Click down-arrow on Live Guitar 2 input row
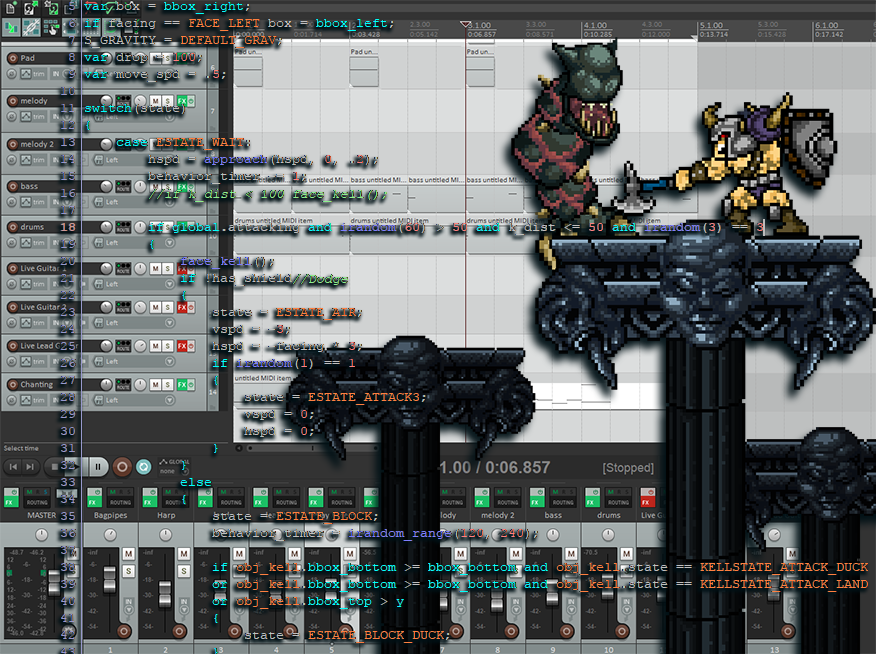 pos(169,323)
